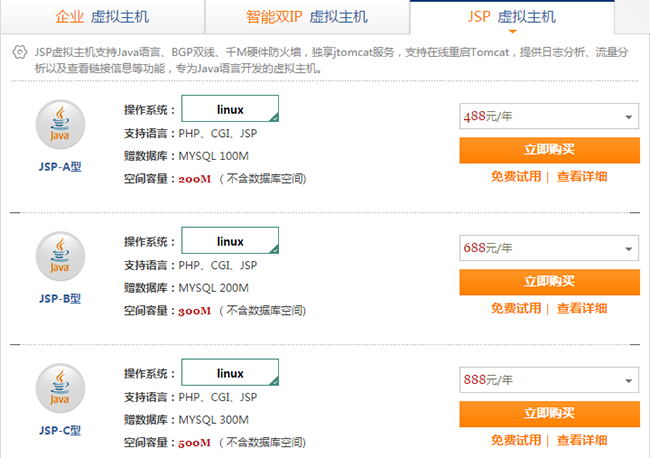Click the Java icon for JSP-A型
This screenshot has width=650, height=458.
point(60,127)
